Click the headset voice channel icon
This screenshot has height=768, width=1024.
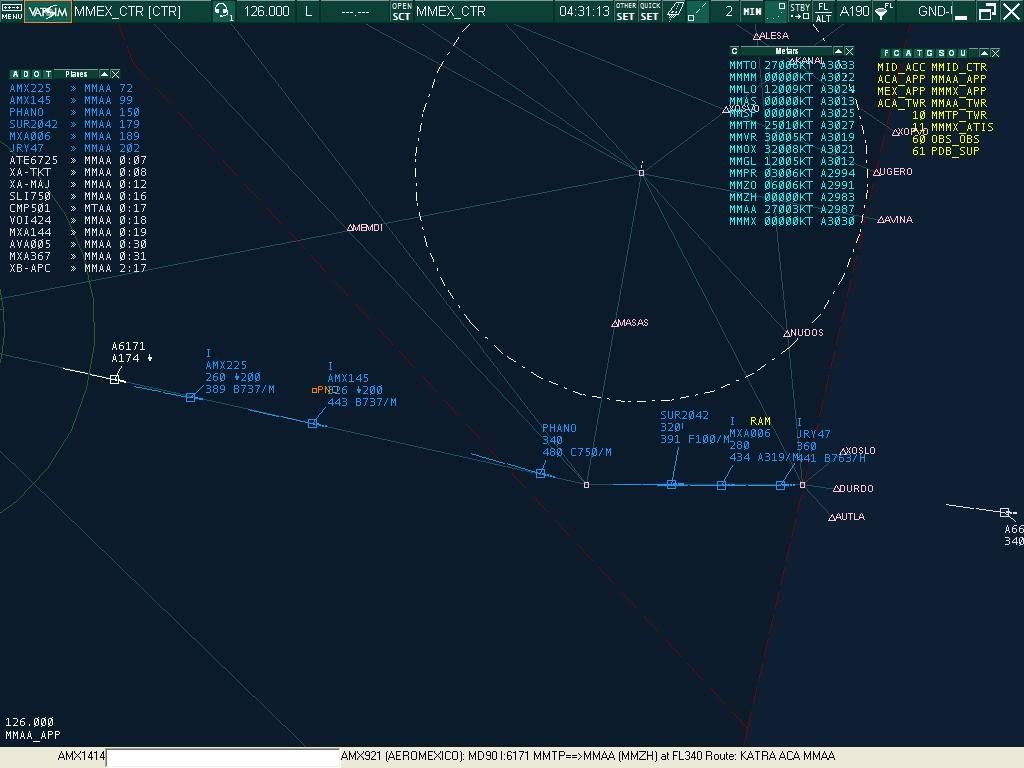223,12
